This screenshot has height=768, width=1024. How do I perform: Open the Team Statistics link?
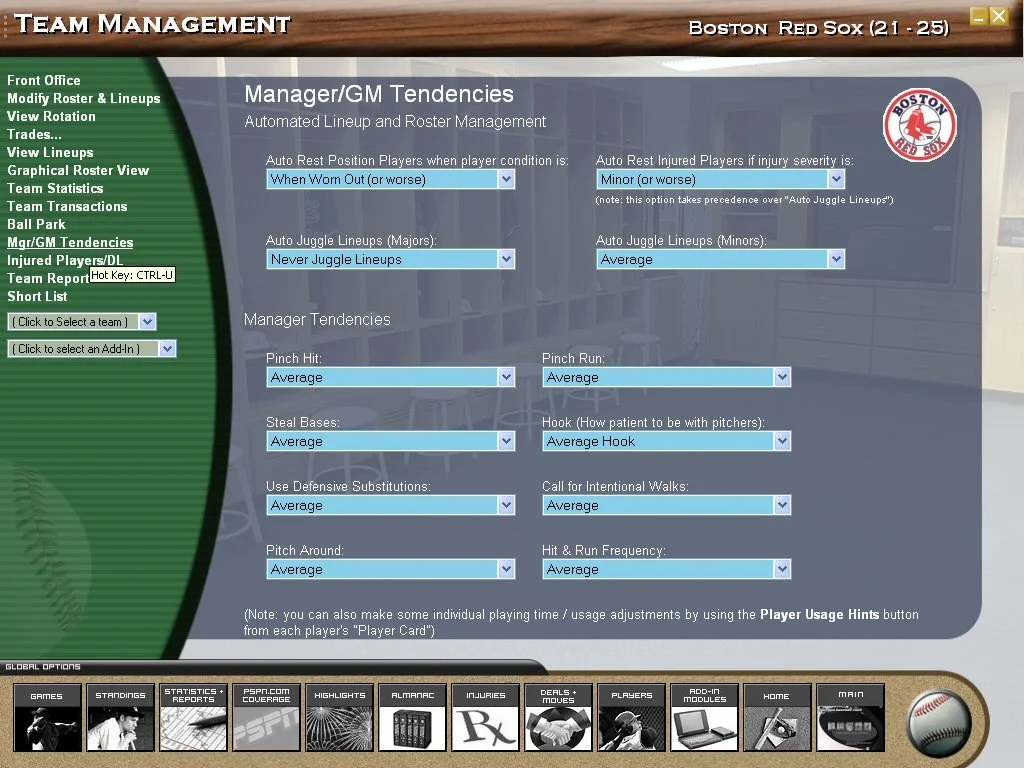point(55,188)
